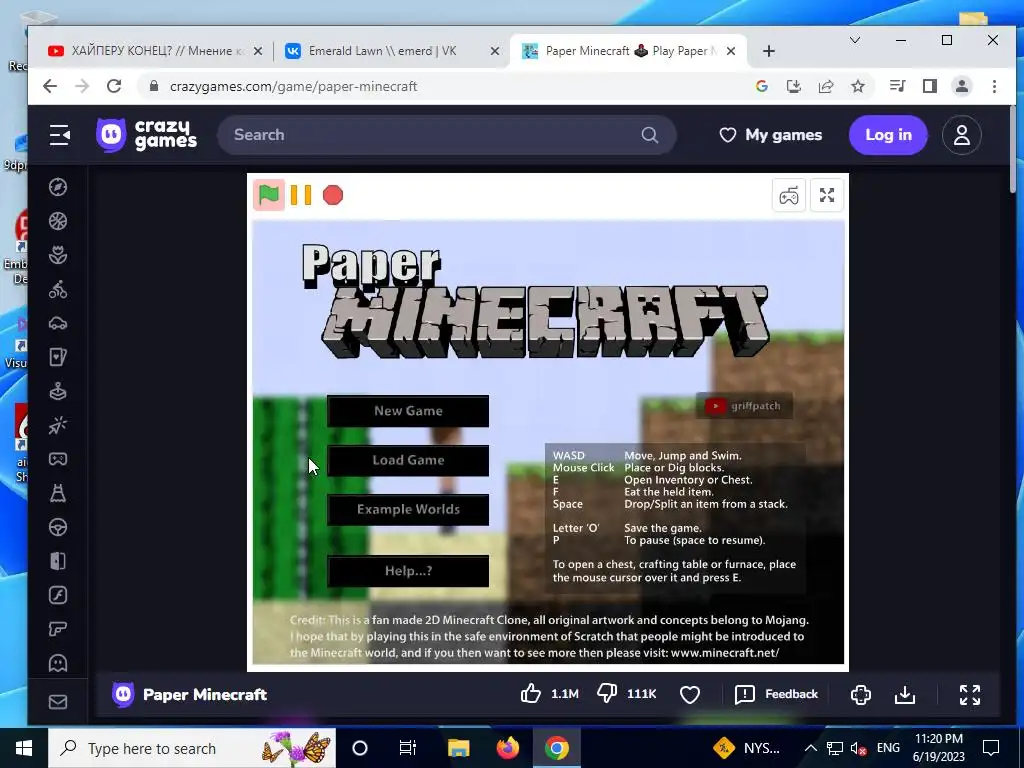The height and width of the screenshot is (768, 1024).
Task: Open the door escape category in sidebar
Action: point(58,561)
